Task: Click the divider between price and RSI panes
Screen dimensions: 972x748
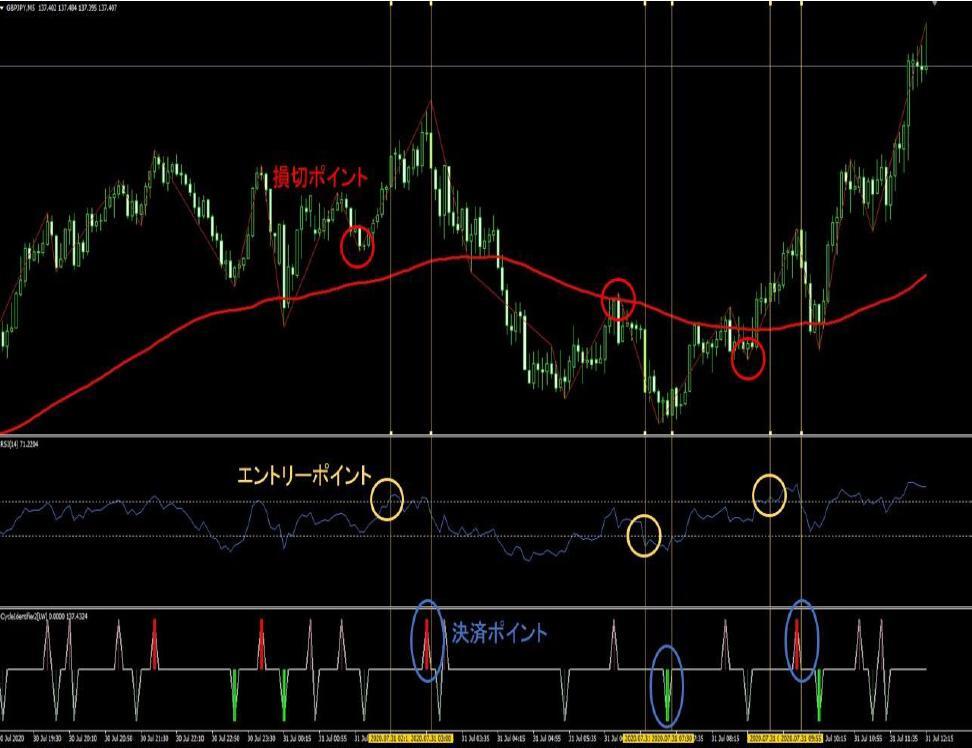Action: point(486,436)
